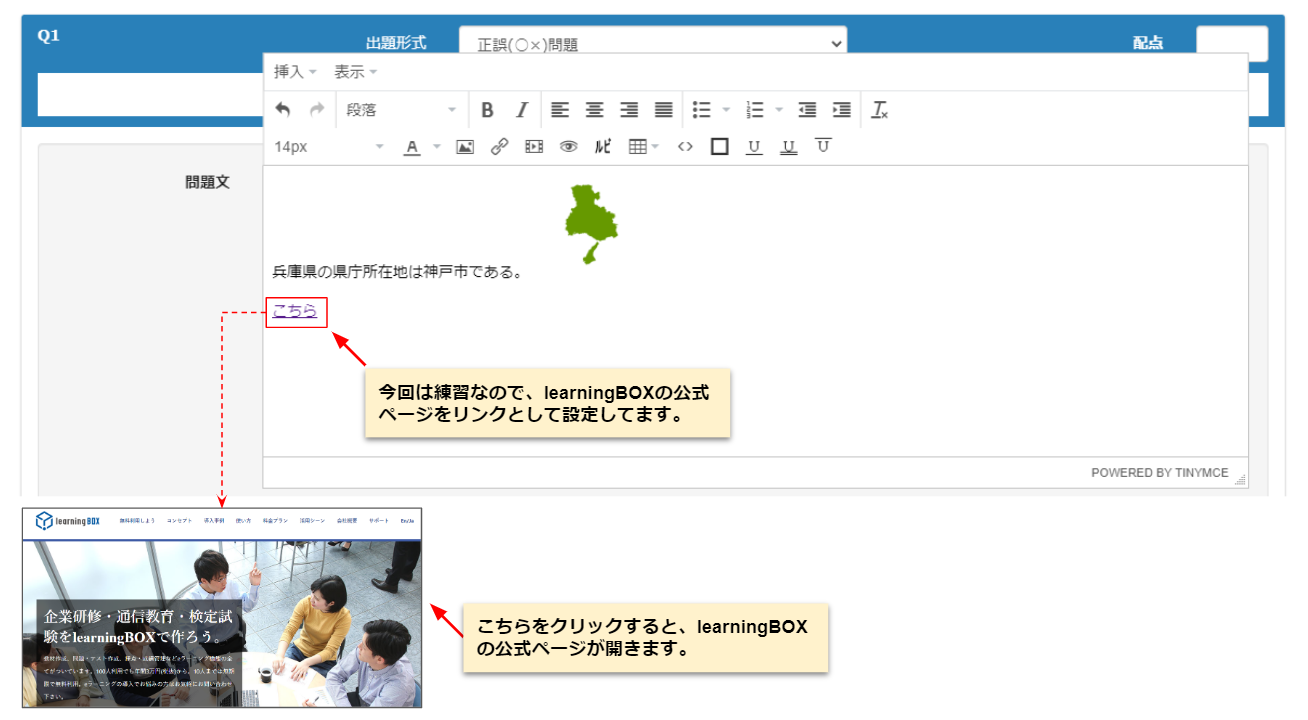The height and width of the screenshot is (720, 1308).
Task: Click the text color A button
Action: [412, 147]
